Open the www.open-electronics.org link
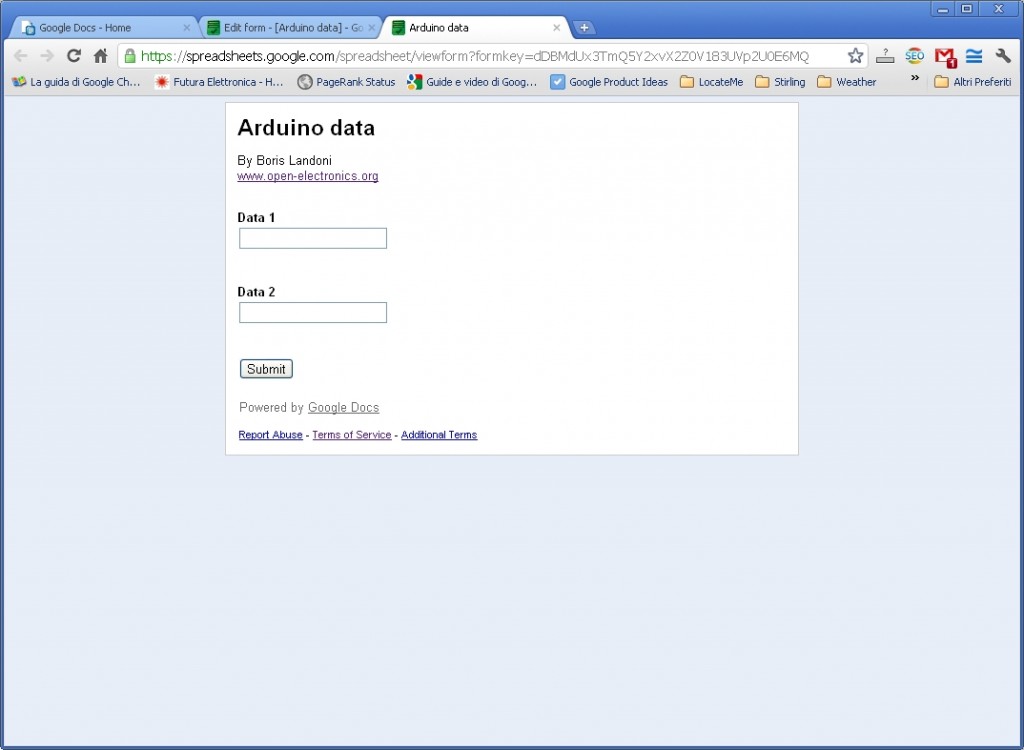This screenshot has width=1024, height=750. click(307, 176)
